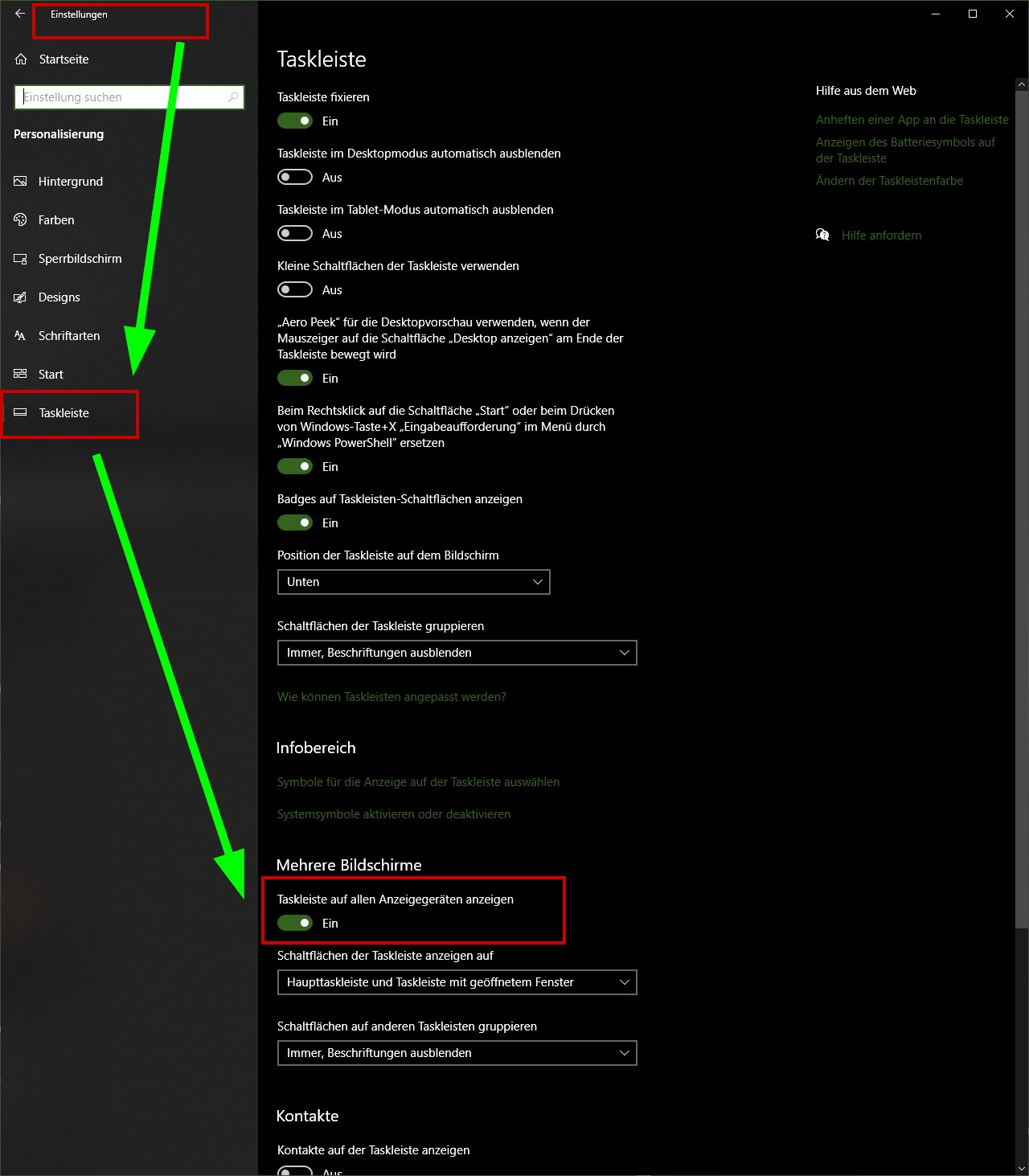This screenshot has height=1176, width=1029.
Task: Click the back arrow icon
Action: [18, 14]
